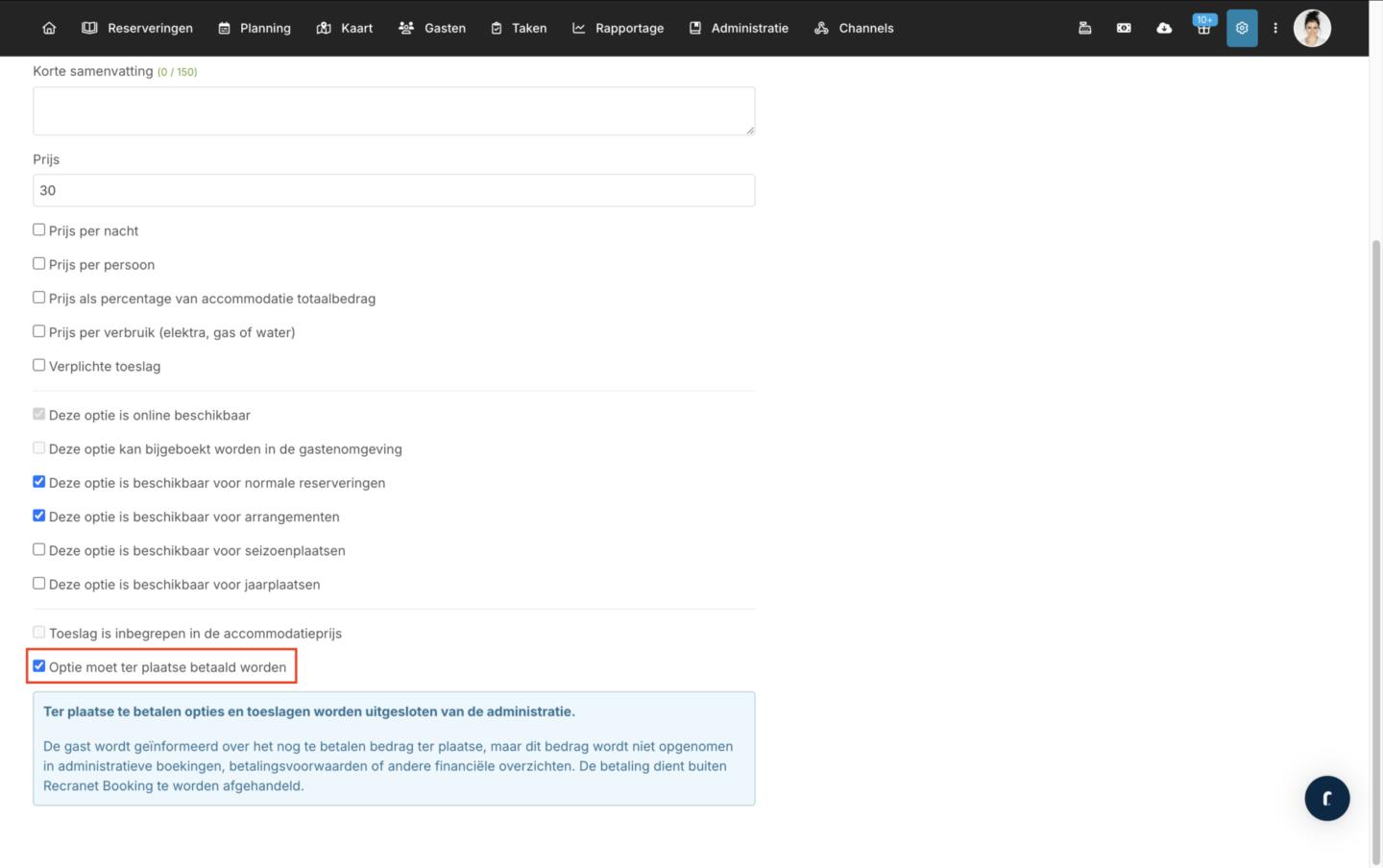Image resolution: width=1383 pixels, height=868 pixels.
Task: Go to the home icon in navbar
Action: point(49,28)
